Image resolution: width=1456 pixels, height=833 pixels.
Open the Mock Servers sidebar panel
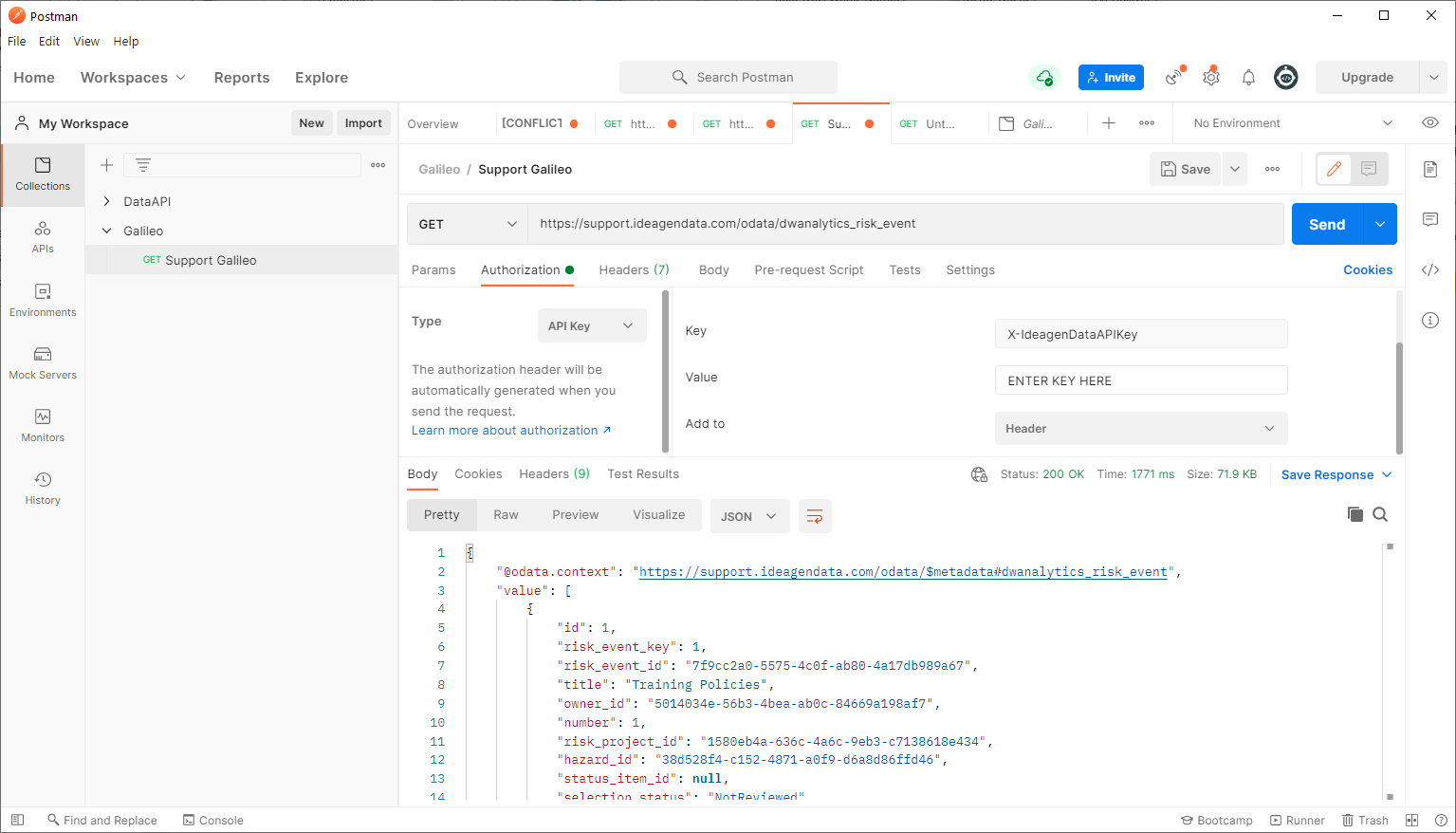[43, 362]
